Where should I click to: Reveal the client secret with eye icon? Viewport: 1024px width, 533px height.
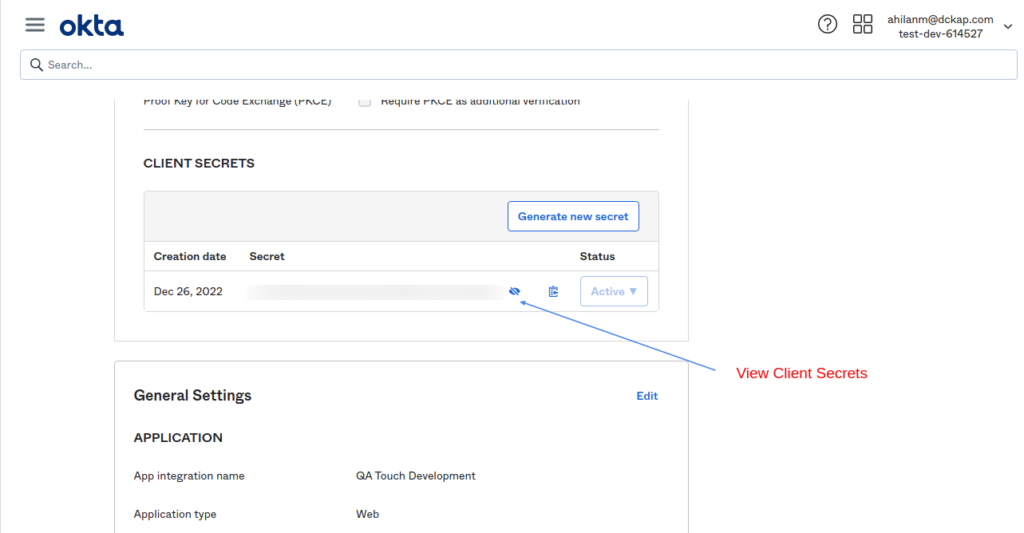515,292
